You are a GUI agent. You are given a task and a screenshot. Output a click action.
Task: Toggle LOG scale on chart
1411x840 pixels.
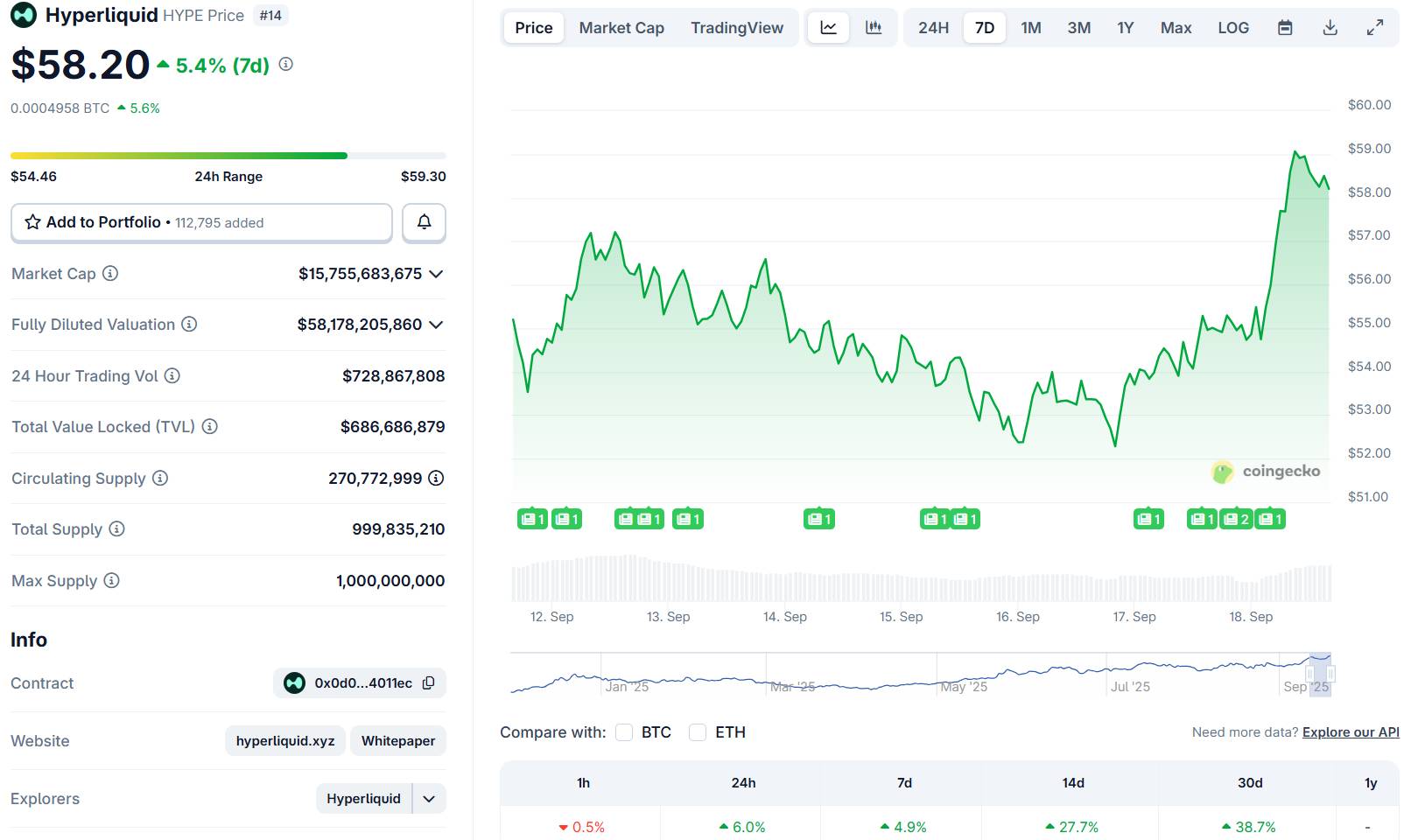tap(1233, 28)
